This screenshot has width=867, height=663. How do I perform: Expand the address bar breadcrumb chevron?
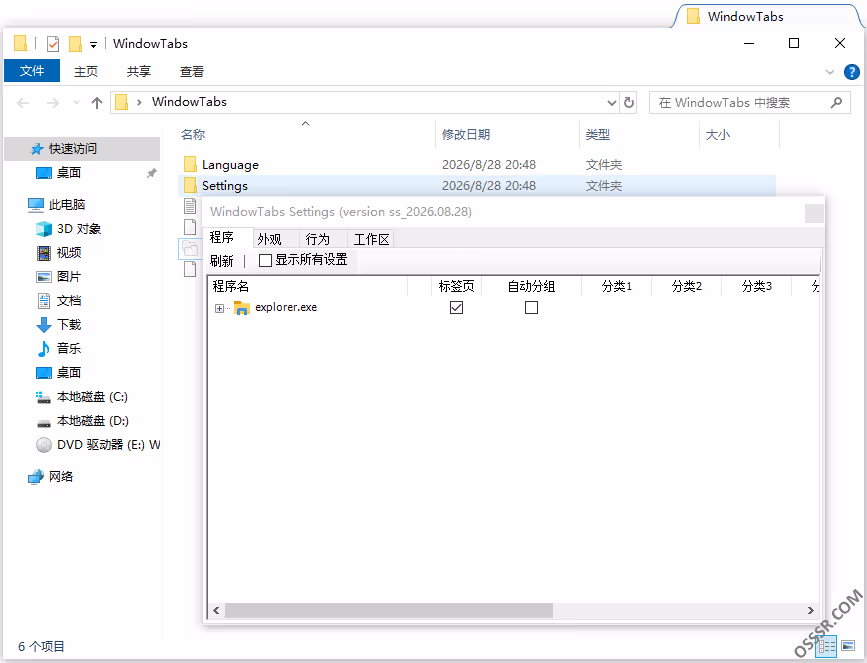pos(139,102)
